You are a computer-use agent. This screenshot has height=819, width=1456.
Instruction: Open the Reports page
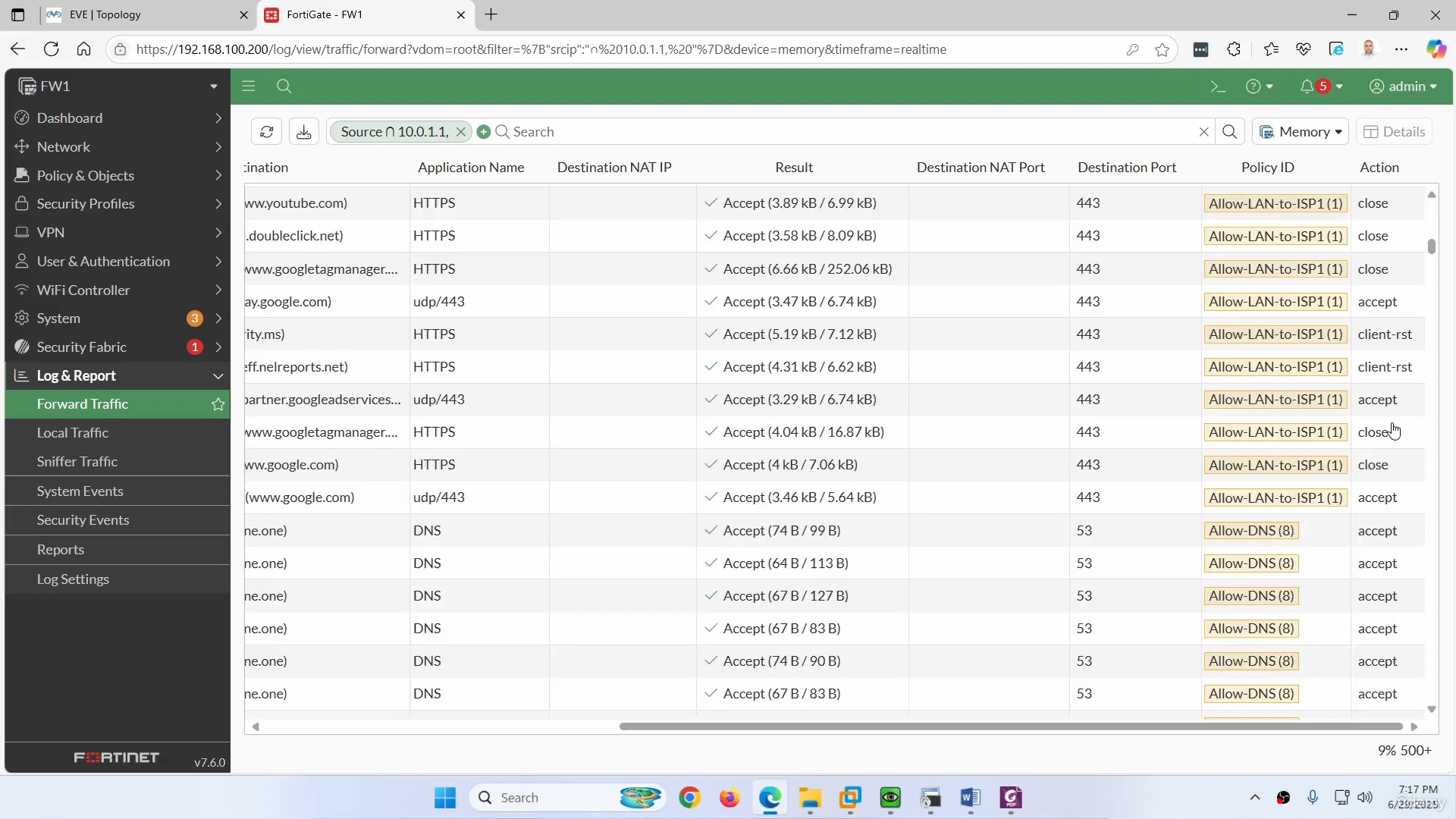(118, 550)
